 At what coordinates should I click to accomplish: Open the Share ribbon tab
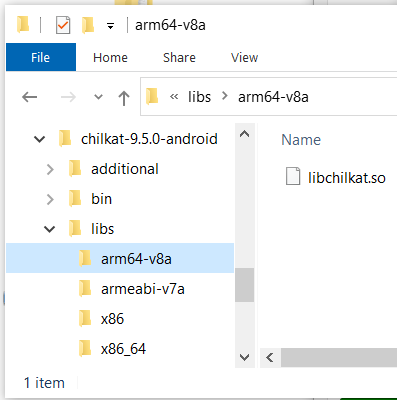coord(179,58)
